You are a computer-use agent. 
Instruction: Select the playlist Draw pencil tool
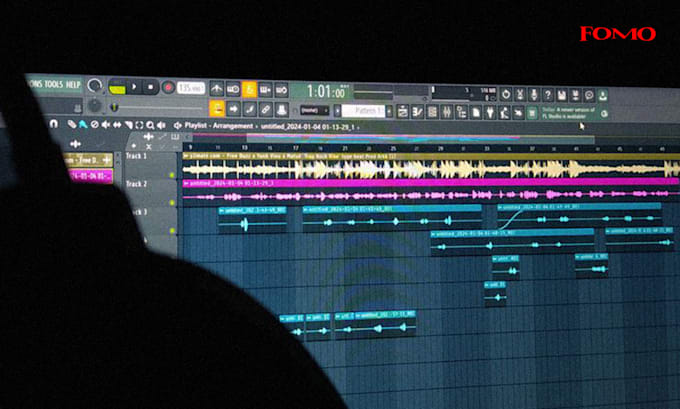point(72,124)
